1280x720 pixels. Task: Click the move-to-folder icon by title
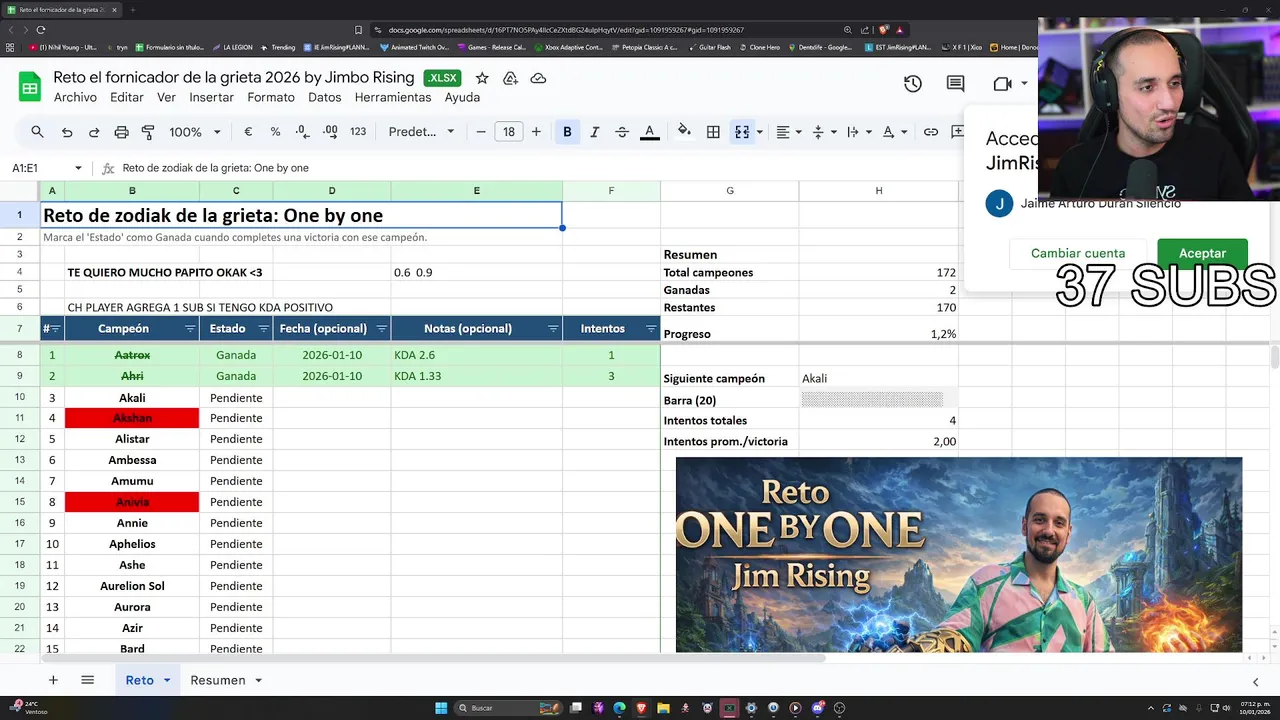click(x=510, y=78)
